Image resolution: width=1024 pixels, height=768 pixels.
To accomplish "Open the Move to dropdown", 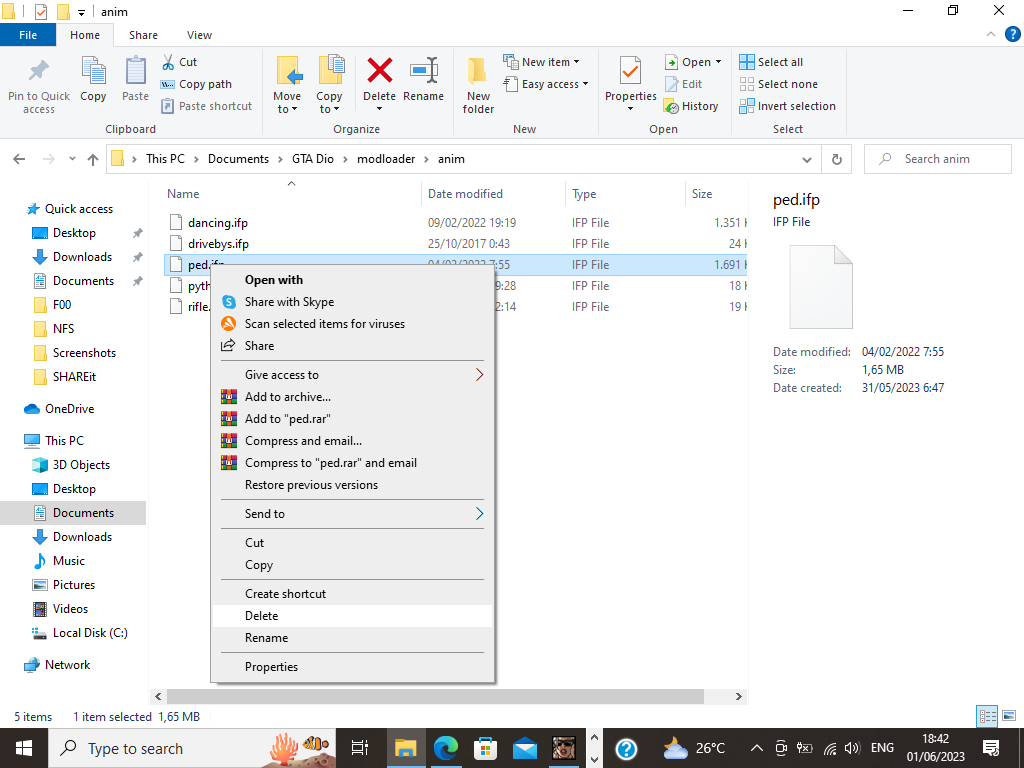I will [x=287, y=103].
